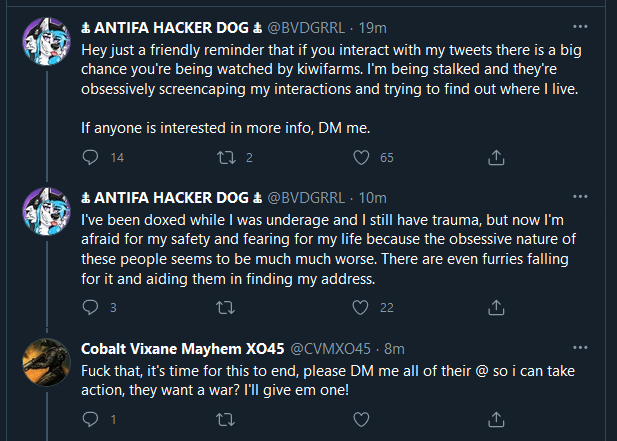Open more options on the 8m reply
This screenshot has width=617, height=441.
pyautogui.click(x=580, y=347)
